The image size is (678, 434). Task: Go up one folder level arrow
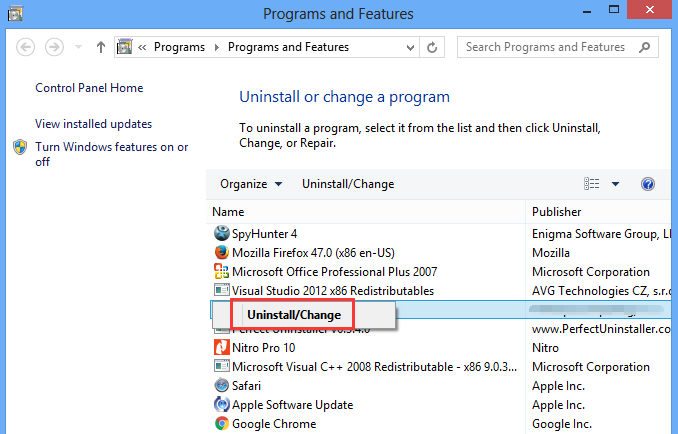click(101, 47)
